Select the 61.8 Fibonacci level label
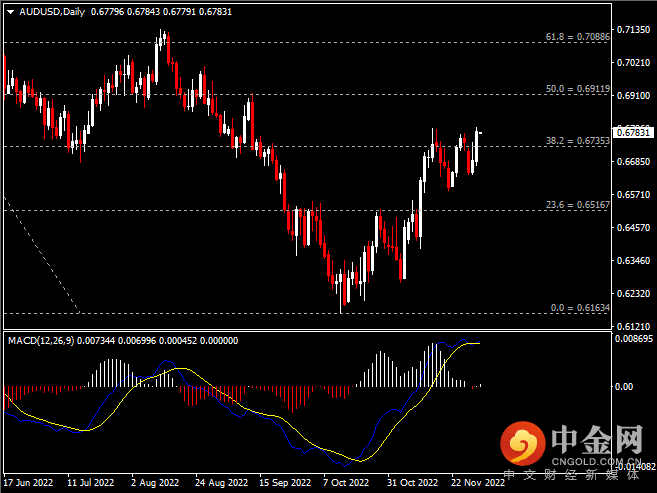Image resolution: width=657 pixels, height=493 pixels. (x=577, y=36)
